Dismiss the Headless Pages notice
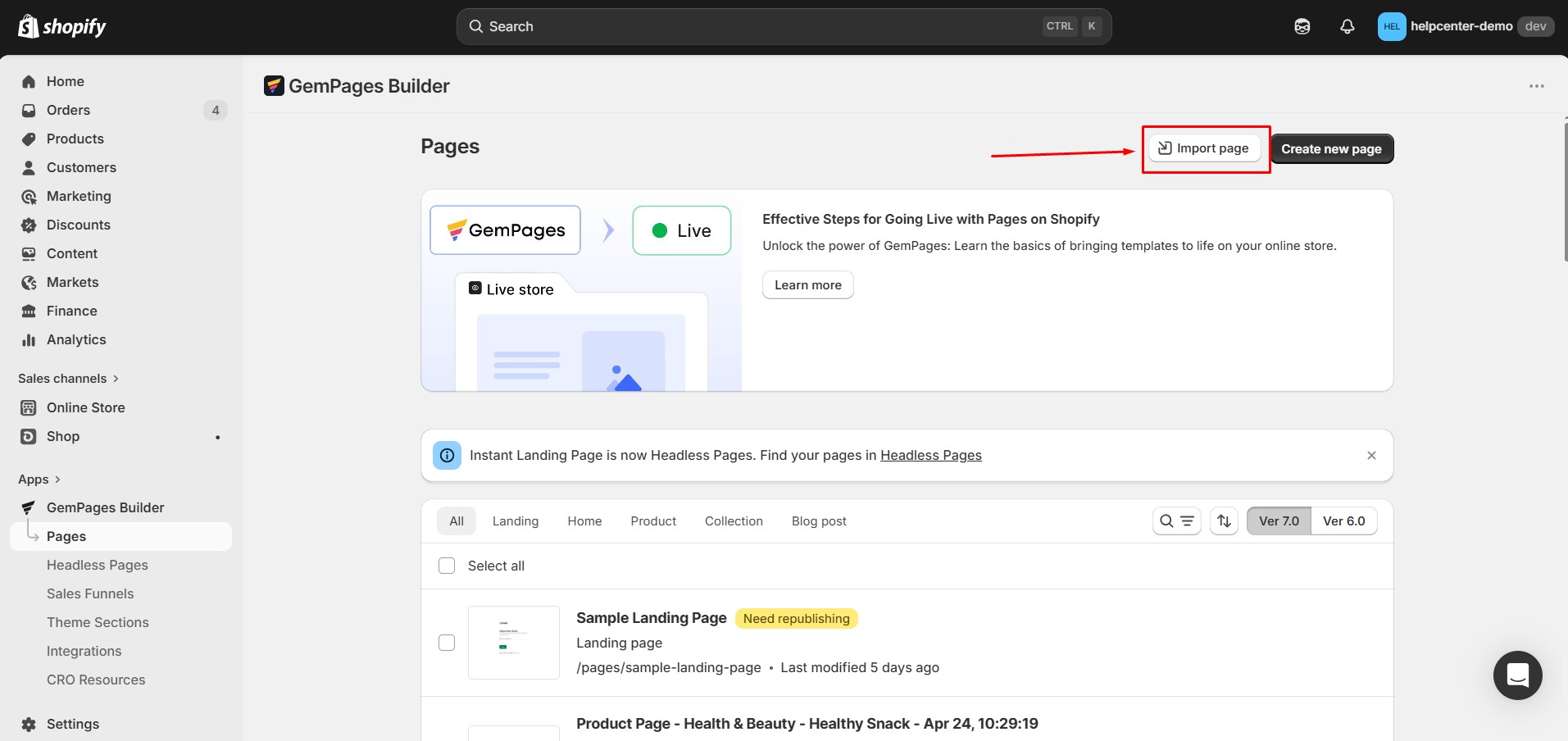 coord(1371,455)
